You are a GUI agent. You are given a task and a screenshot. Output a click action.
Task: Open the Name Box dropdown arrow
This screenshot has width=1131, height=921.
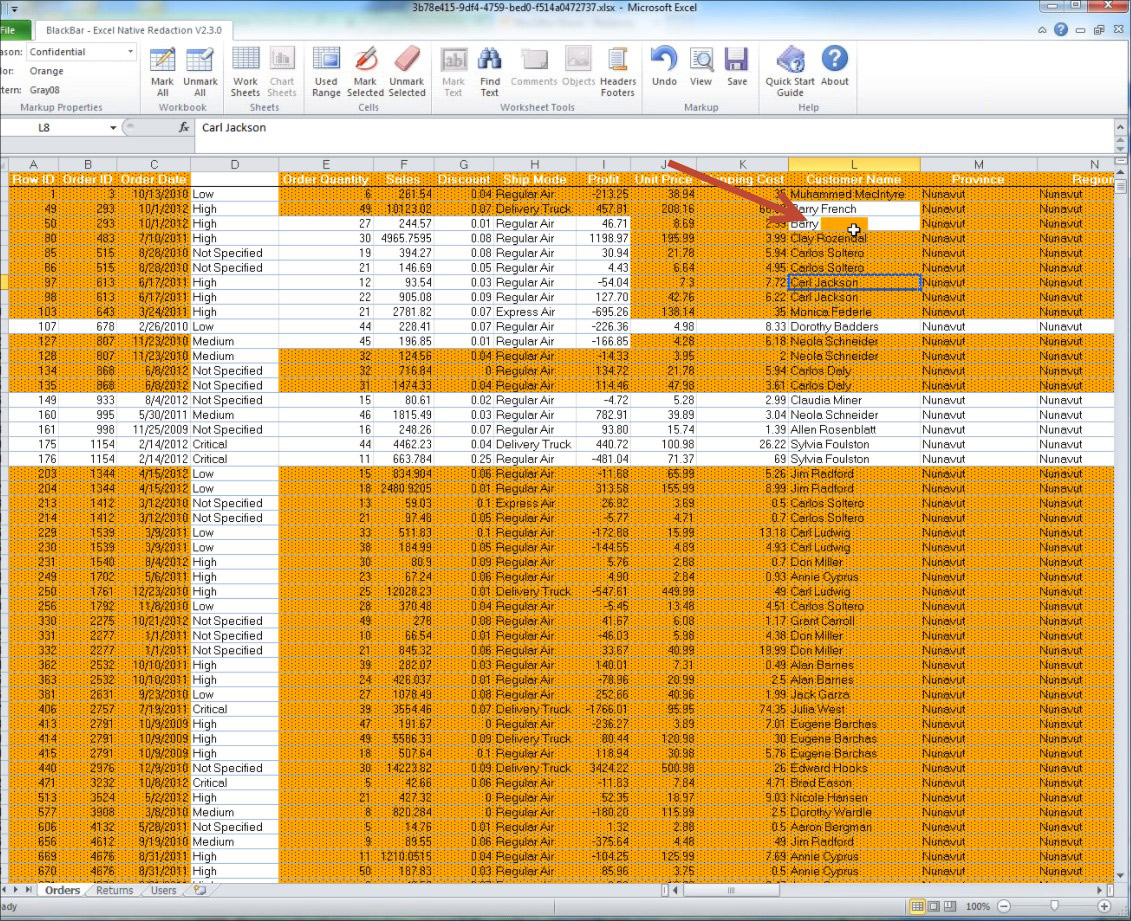pos(113,128)
